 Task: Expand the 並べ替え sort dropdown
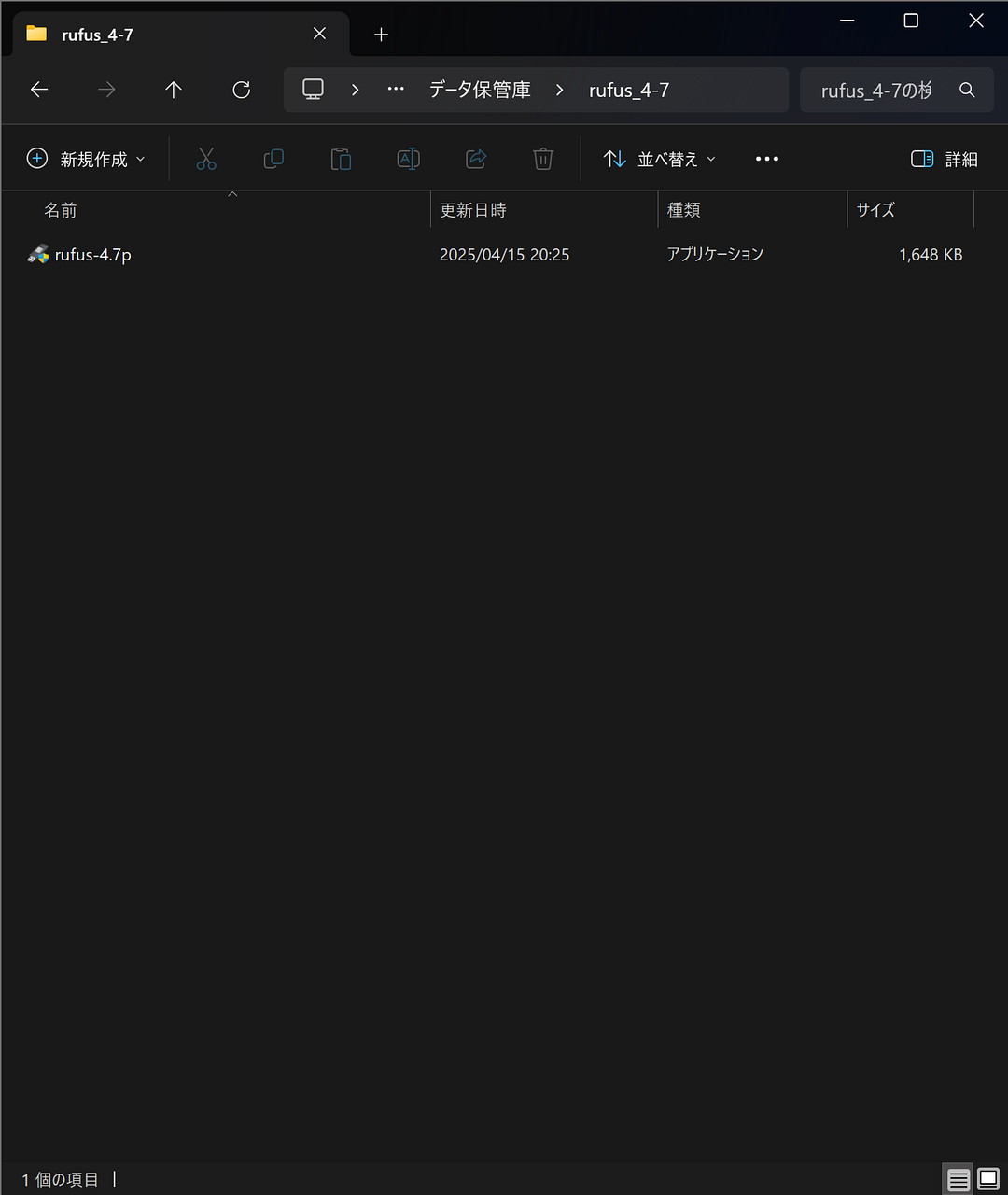[659, 160]
